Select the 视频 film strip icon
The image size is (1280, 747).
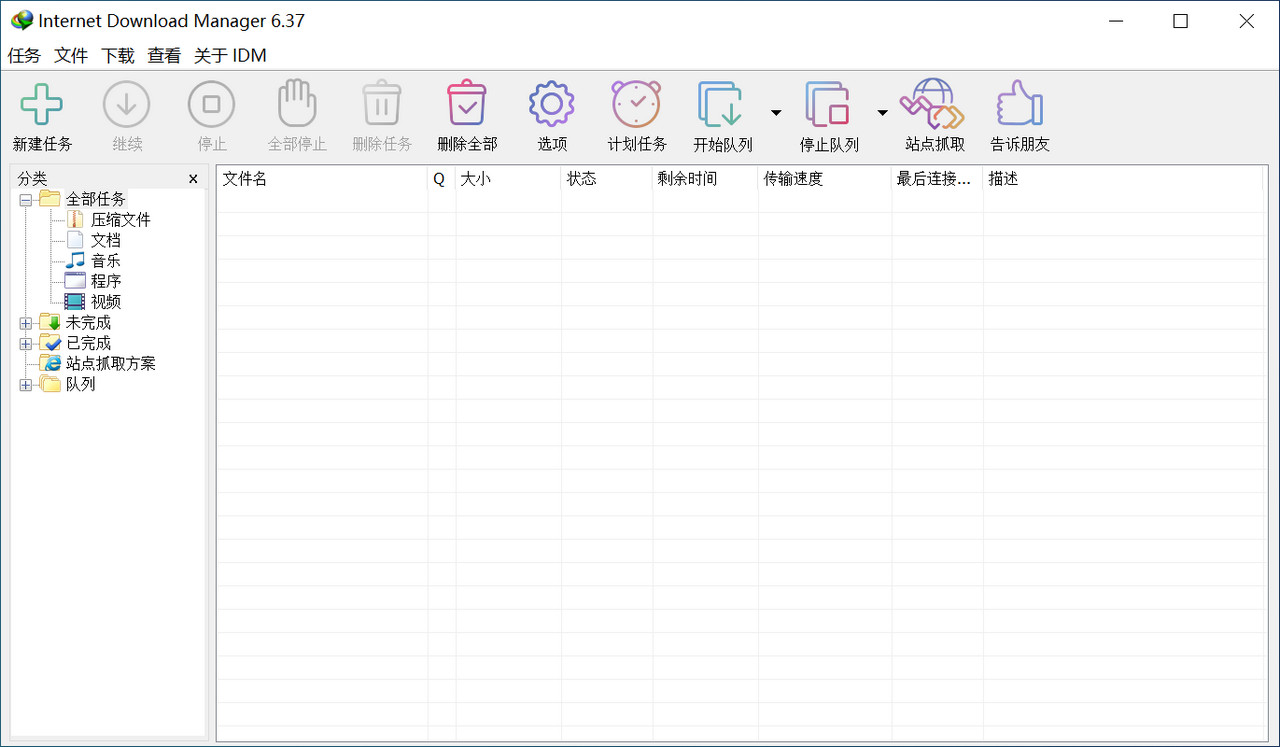tap(75, 301)
